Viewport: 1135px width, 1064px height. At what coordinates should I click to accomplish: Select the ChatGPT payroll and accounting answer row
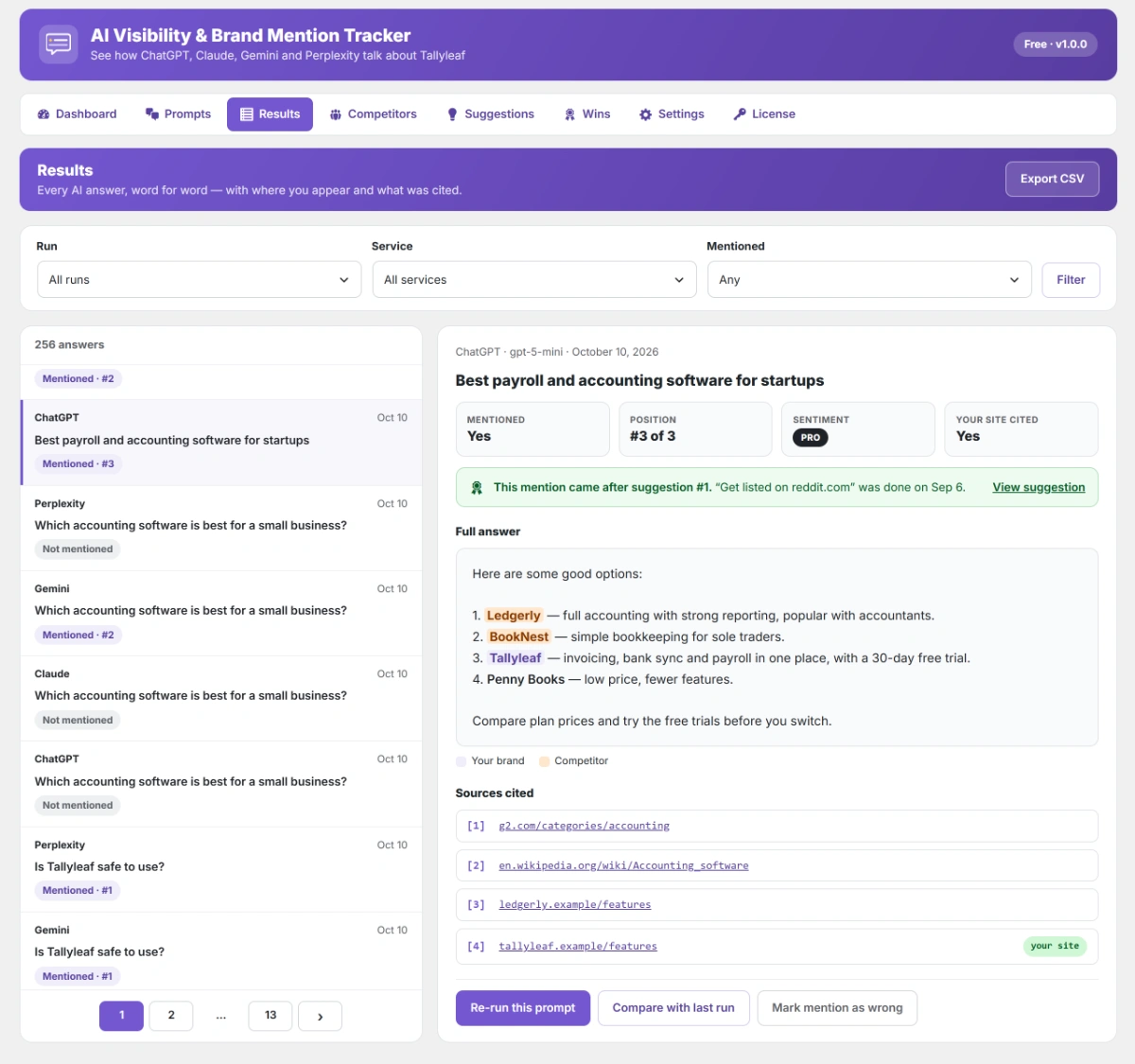coord(221,442)
